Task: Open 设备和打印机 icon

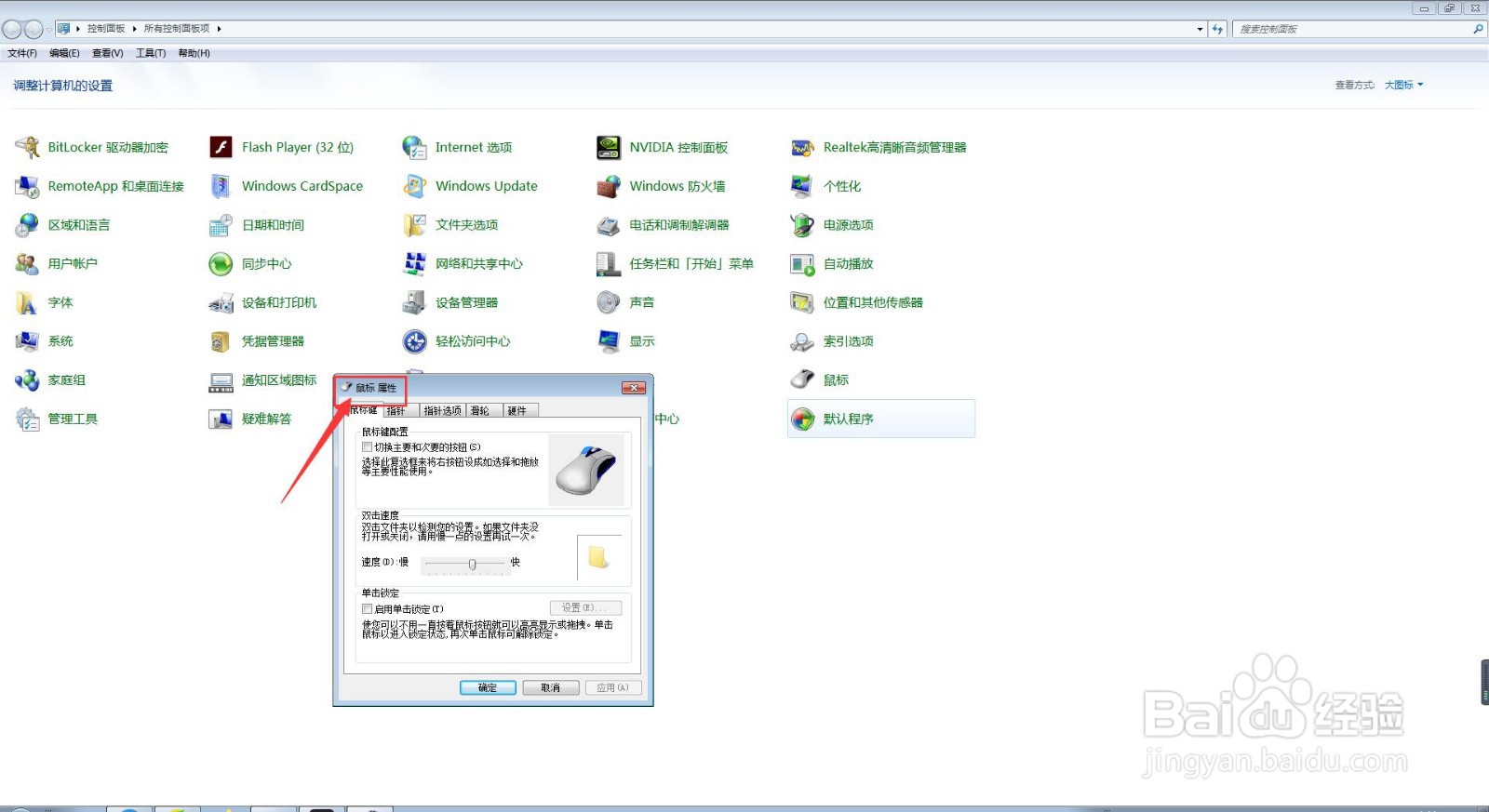Action: (x=221, y=302)
